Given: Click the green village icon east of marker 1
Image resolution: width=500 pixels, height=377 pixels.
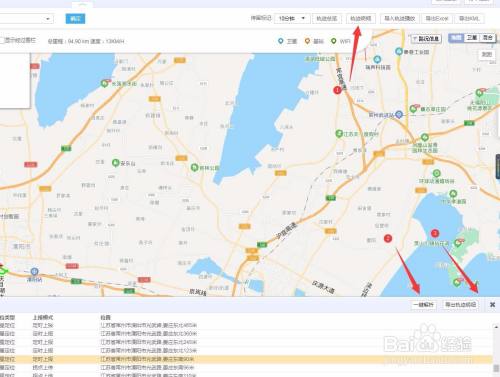Looking at the screenshot, I should pos(413,108).
